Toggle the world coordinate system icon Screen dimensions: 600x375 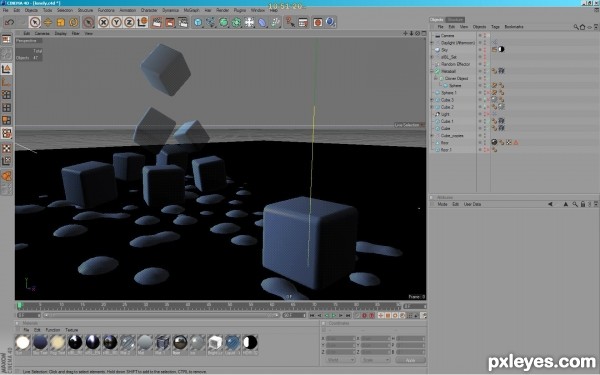142,22
